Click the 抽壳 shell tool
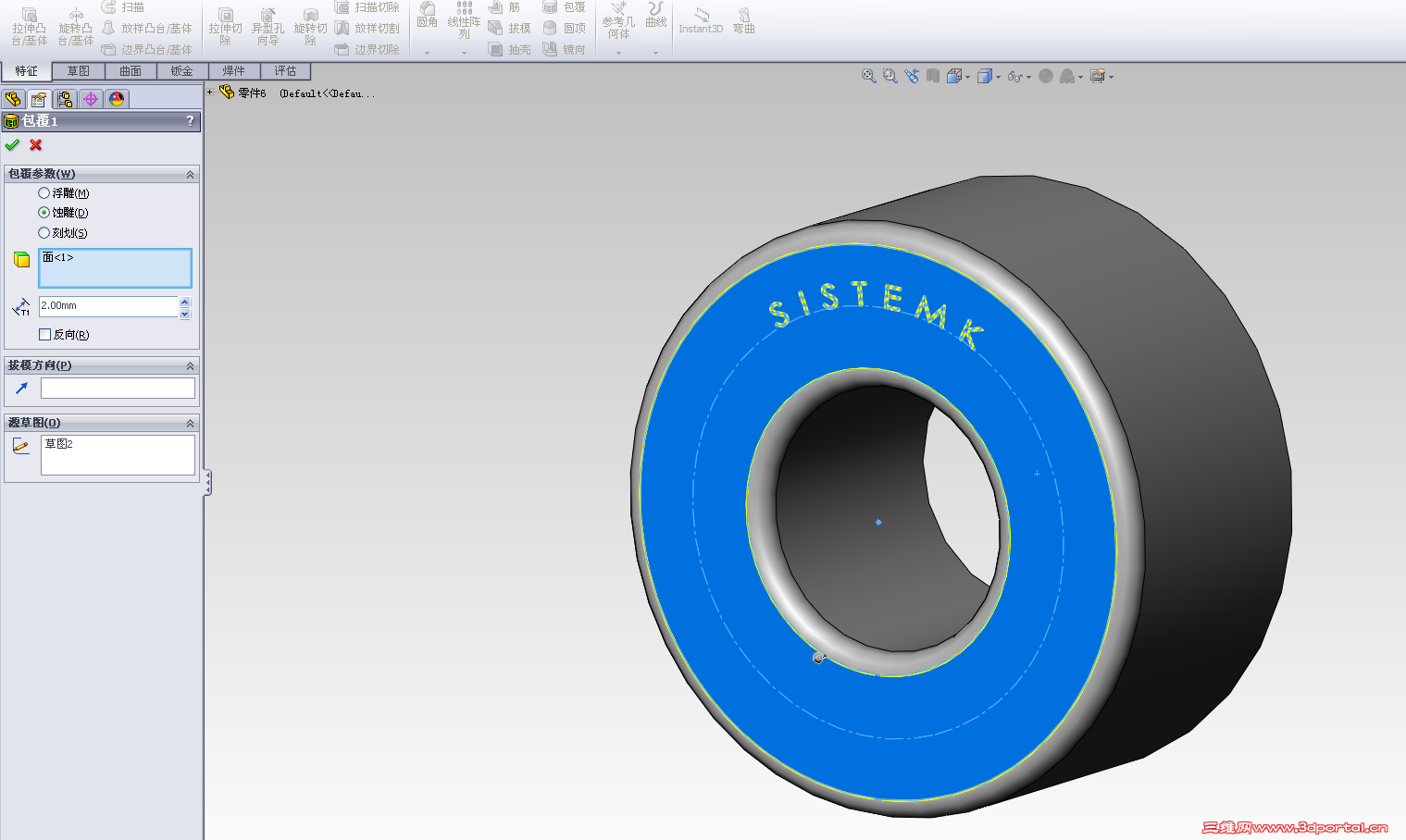 (510, 49)
